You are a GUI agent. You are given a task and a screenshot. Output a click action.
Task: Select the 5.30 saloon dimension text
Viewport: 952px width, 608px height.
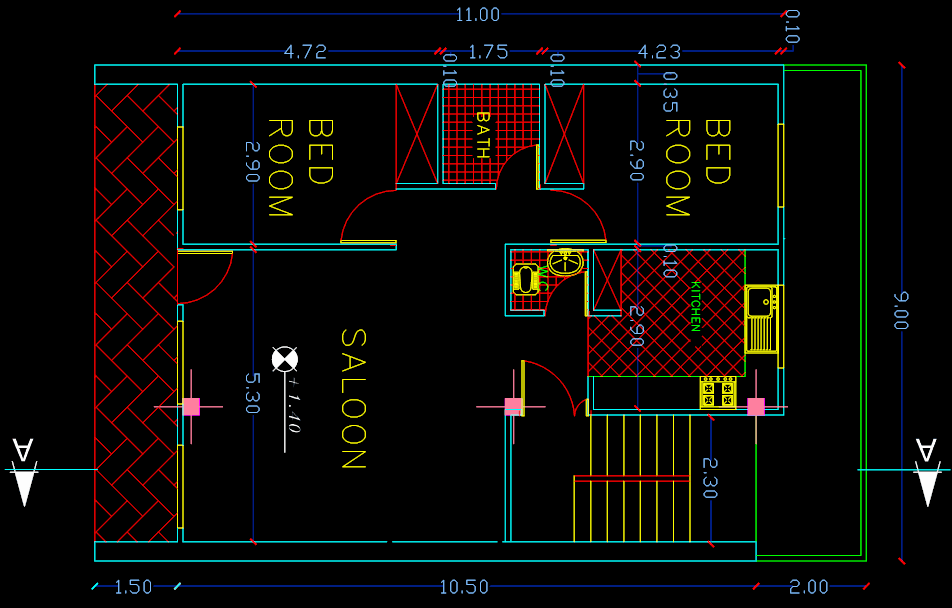click(252, 393)
